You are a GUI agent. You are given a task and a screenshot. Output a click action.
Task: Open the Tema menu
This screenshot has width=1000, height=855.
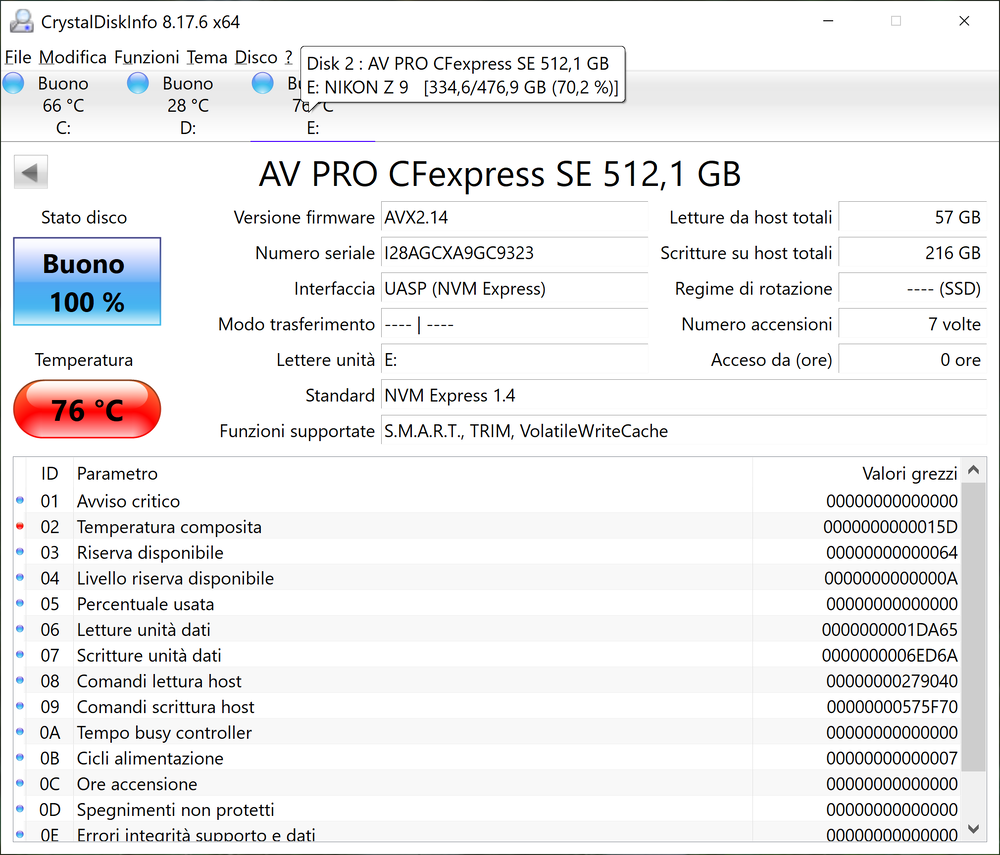tap(207, 57)
